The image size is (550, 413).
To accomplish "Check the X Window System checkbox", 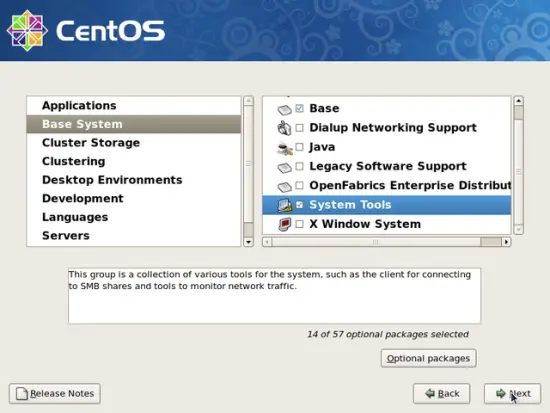I will (299, 224).
